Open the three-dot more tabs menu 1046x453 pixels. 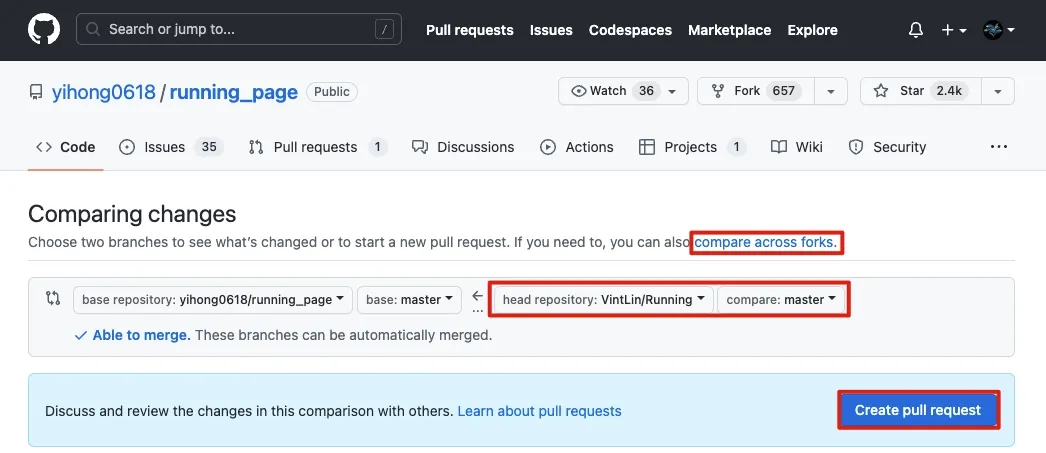[x=999, y=147]
